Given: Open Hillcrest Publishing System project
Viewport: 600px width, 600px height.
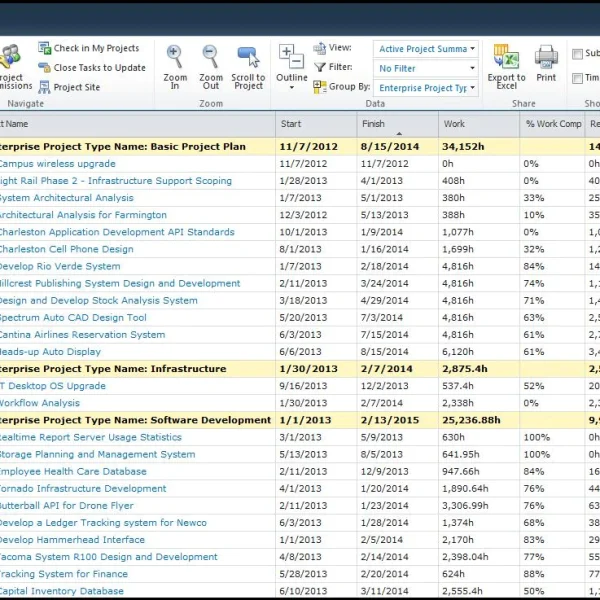Looking at the screenshot, I should pyautogui.click(x=120, y=284).
